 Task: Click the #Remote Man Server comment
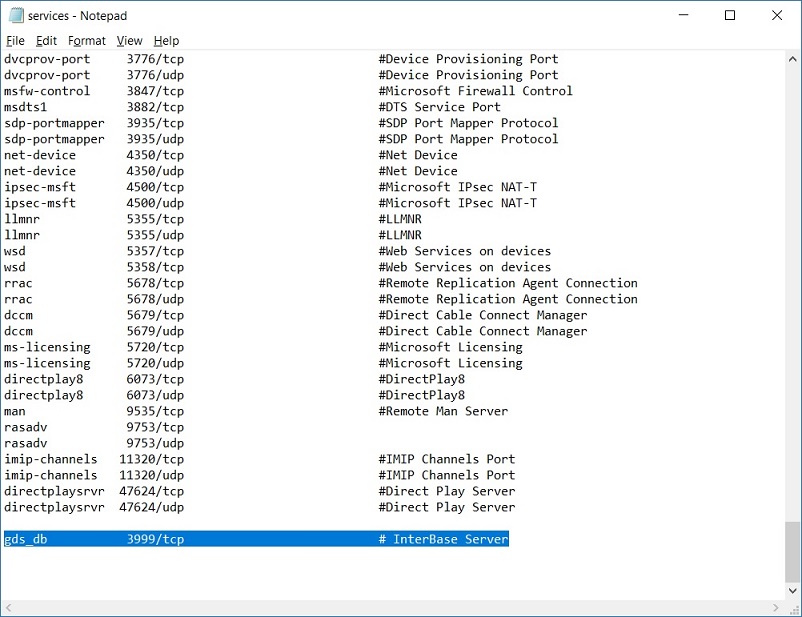[443, 411]
